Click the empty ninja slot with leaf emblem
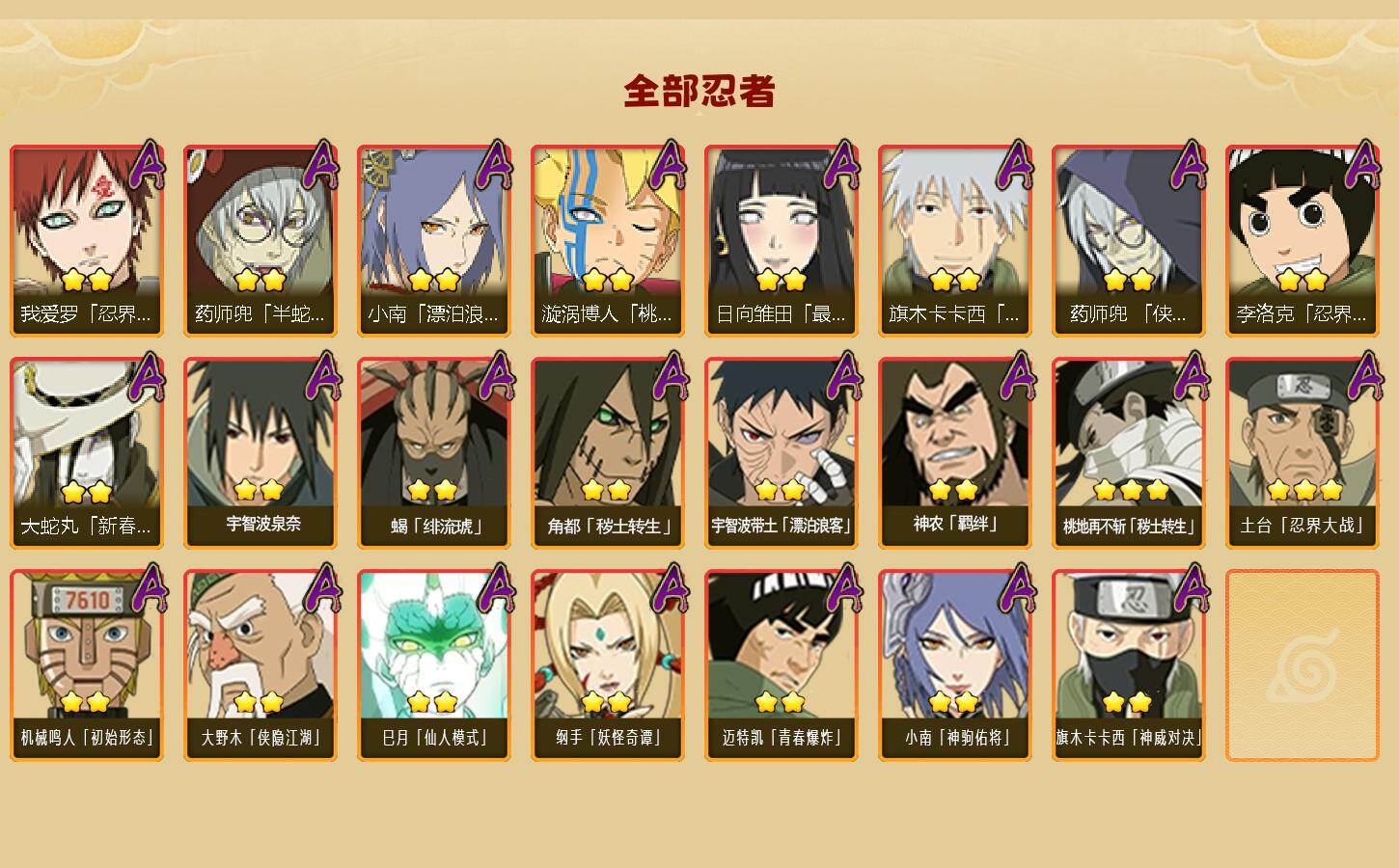1399x868 pixels. coord(1303,665)
